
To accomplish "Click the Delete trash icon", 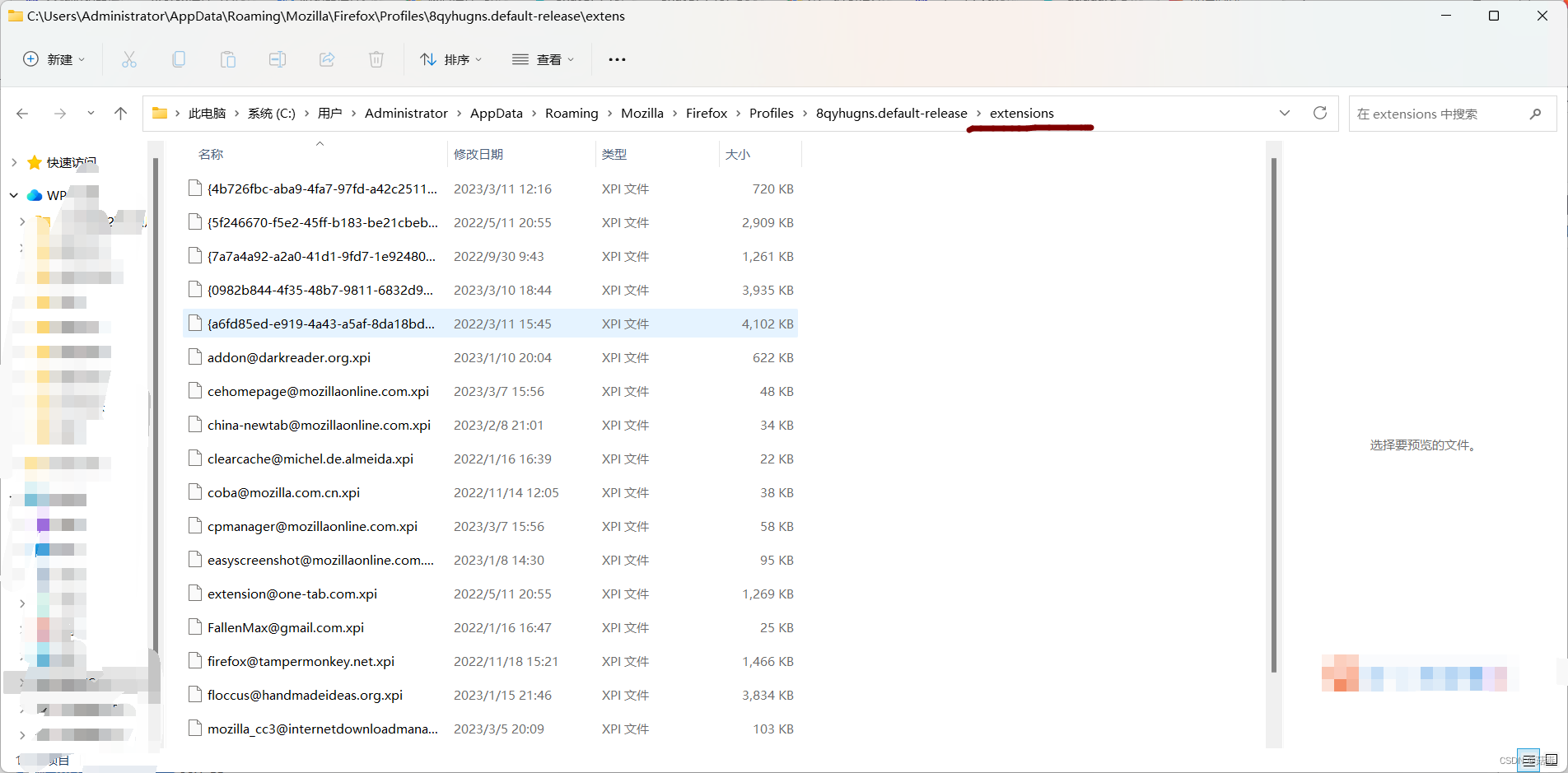I will (x=376, y=59).
